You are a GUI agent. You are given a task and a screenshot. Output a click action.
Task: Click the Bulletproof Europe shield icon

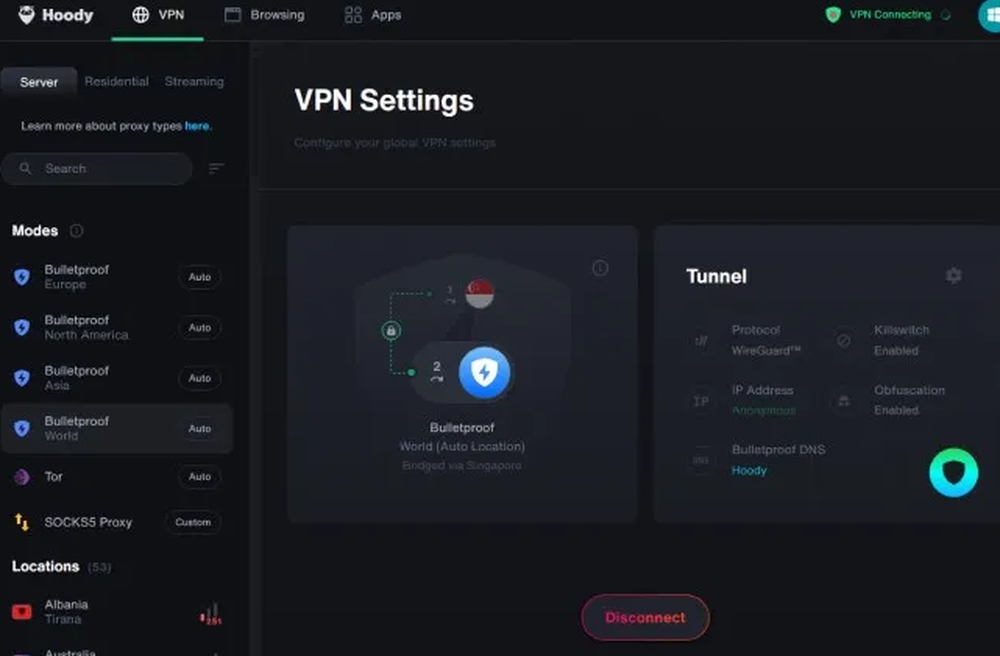pos(22,277)
